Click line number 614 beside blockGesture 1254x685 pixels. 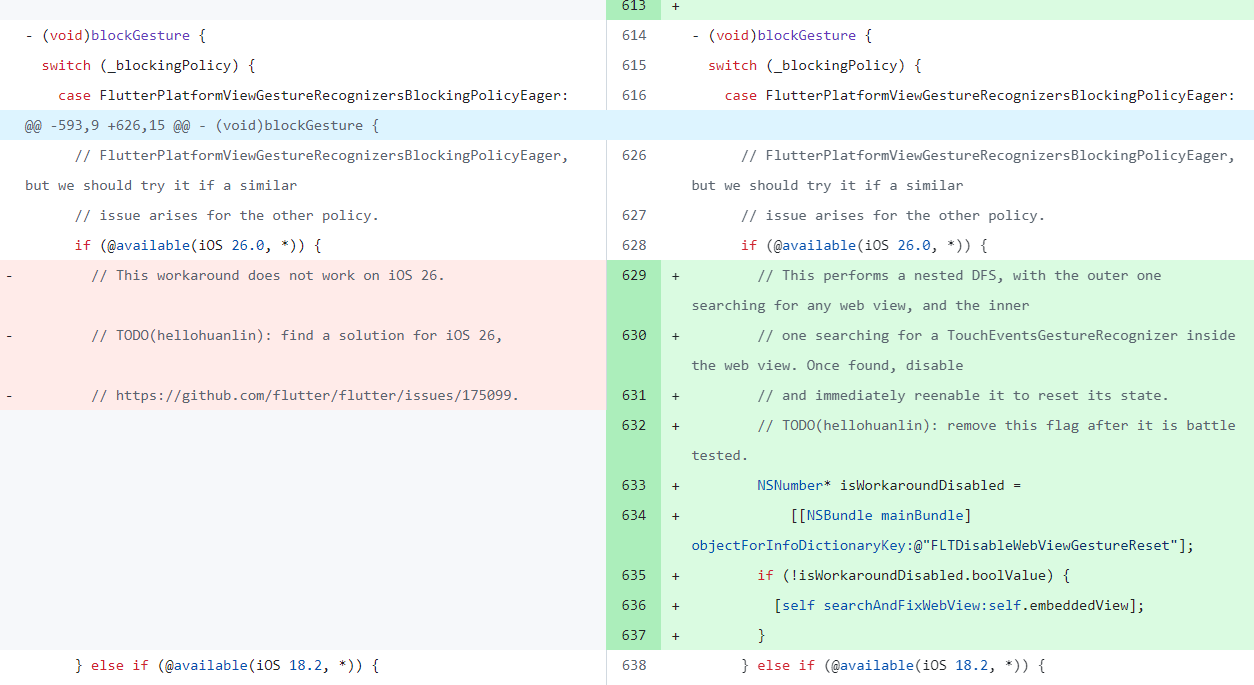[634, 35]
